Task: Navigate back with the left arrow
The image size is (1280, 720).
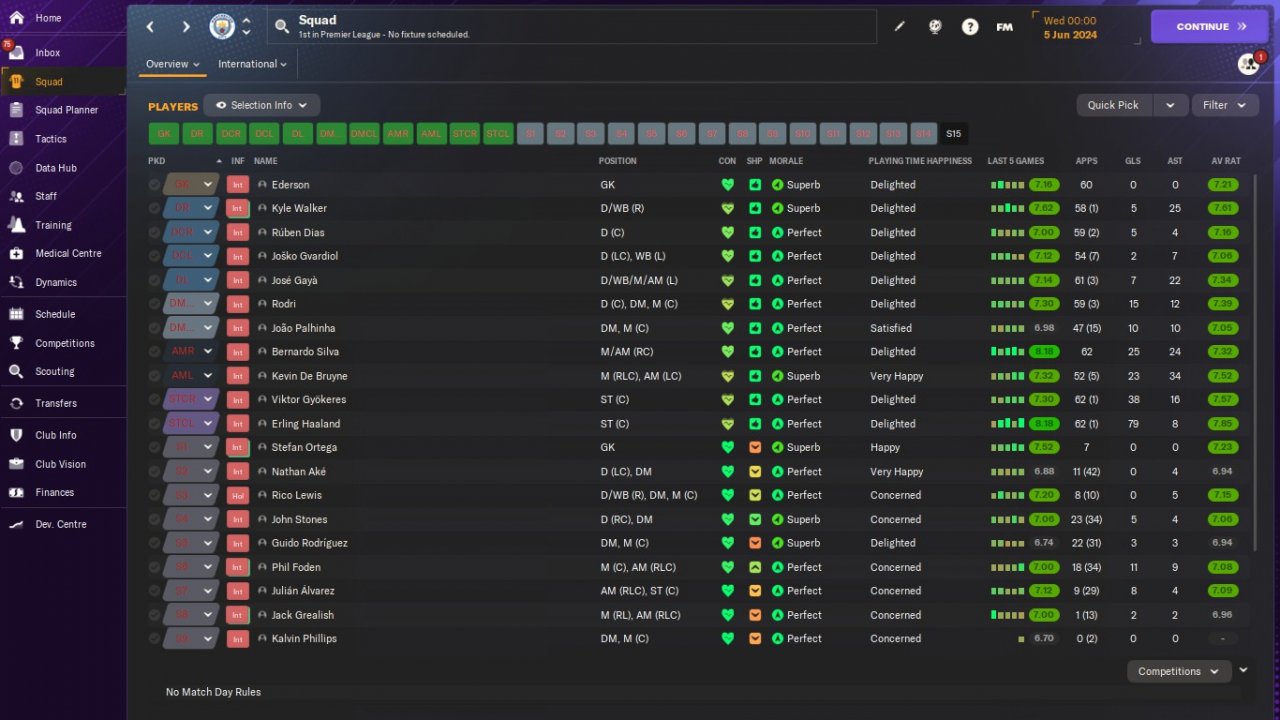Action: (150, 27)
